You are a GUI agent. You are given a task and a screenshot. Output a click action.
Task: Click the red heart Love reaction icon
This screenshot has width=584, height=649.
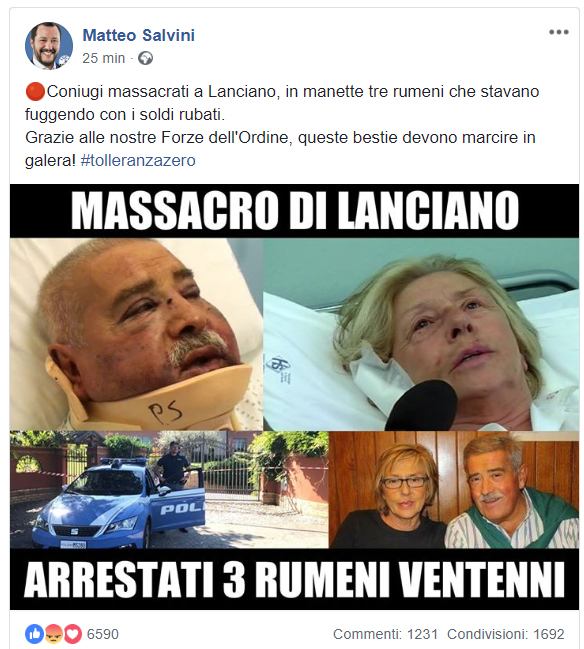pyautogui.click(x=72, y=634)
